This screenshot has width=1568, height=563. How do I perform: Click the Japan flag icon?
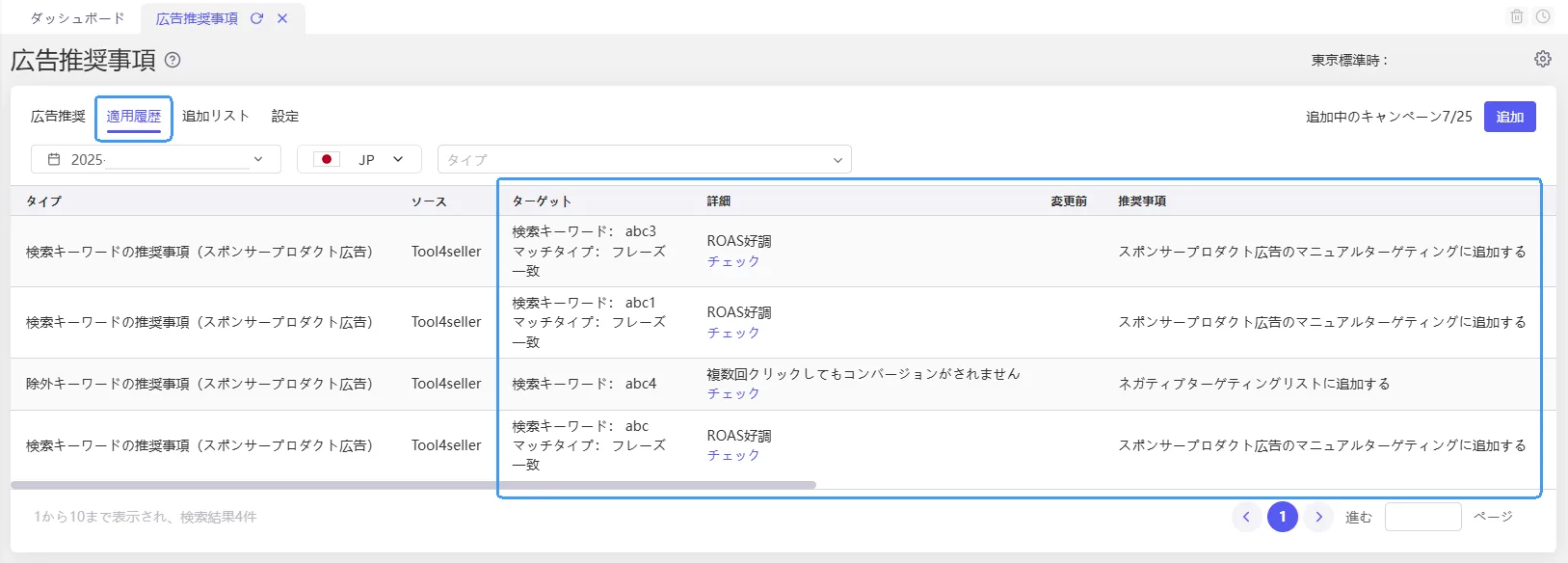pos(327,159)
